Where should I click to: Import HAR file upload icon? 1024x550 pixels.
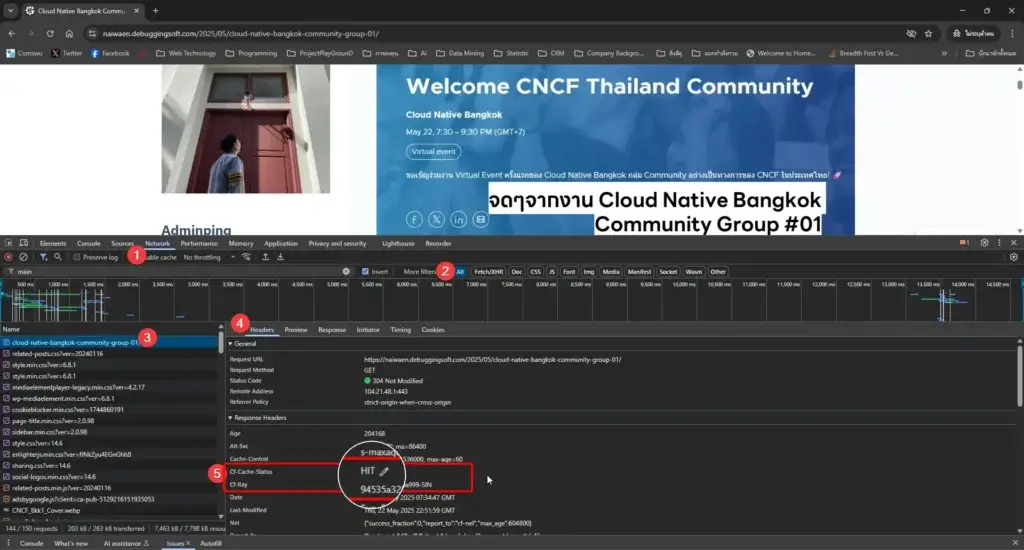(x=265, y=257)
